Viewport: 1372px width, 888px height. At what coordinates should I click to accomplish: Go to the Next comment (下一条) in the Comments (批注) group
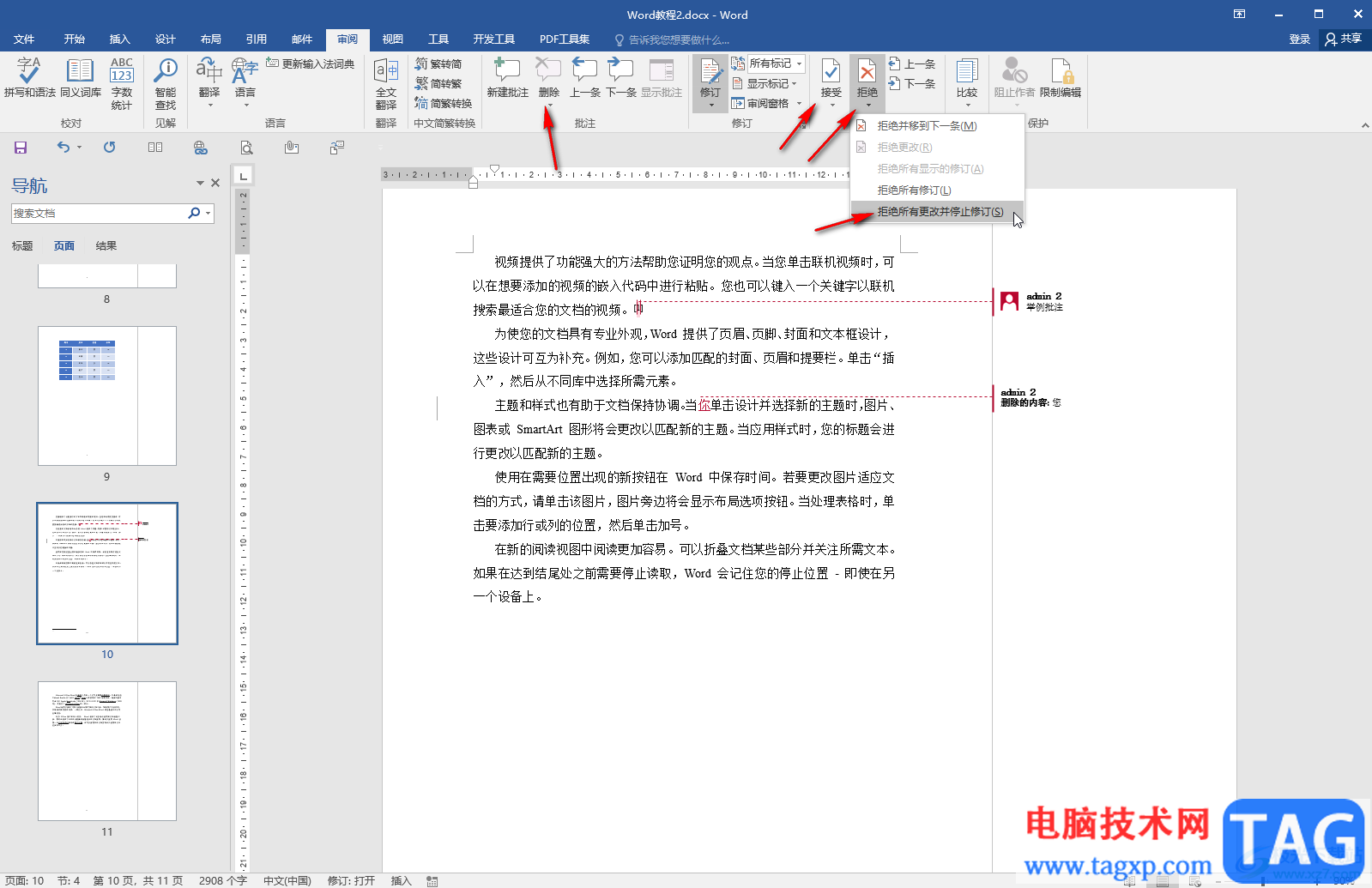(621, 78)
